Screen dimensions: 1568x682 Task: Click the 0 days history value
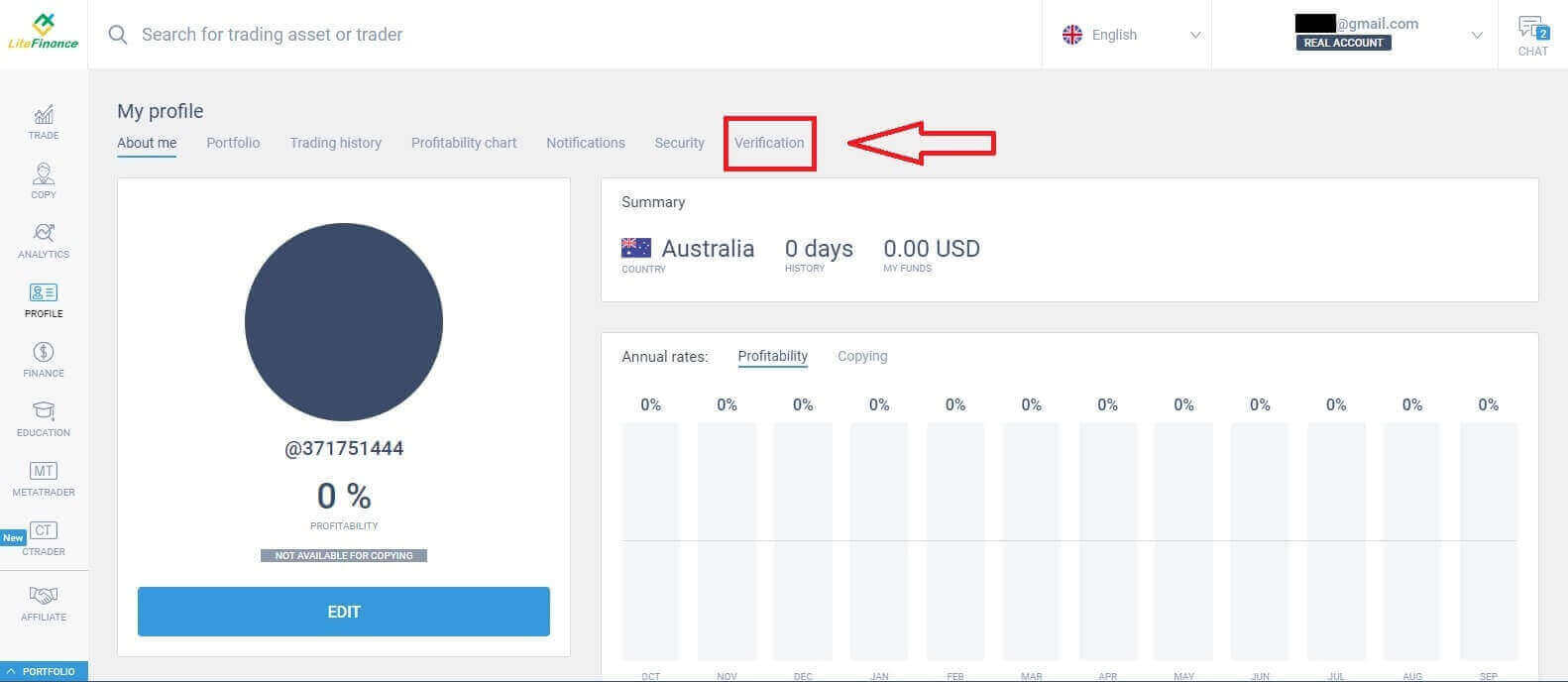[819, 248]
